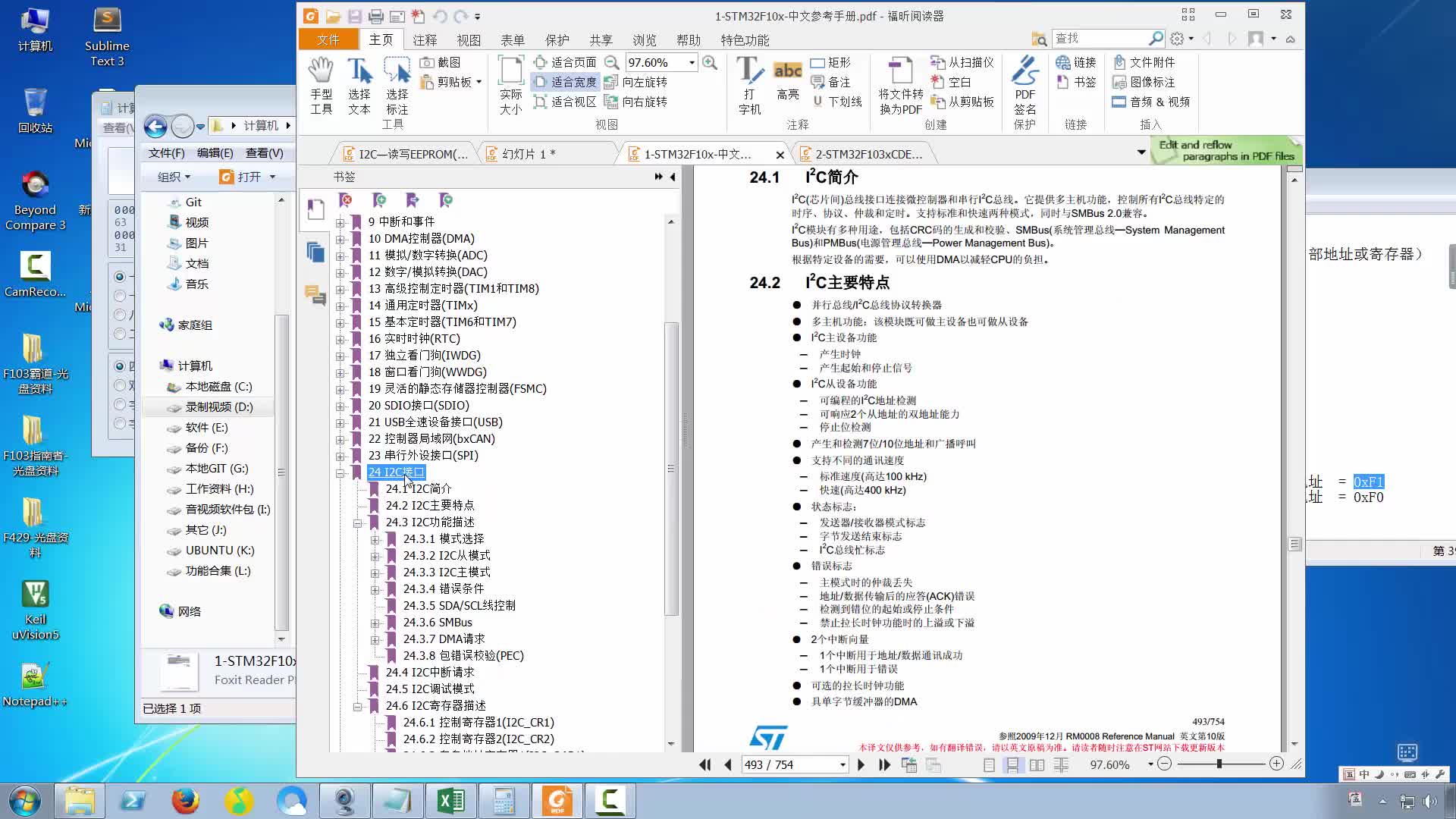The image size is (1456, 819).
Task: Open bookmark 24.4 I2C中断请求
Action: click(430, 672)
